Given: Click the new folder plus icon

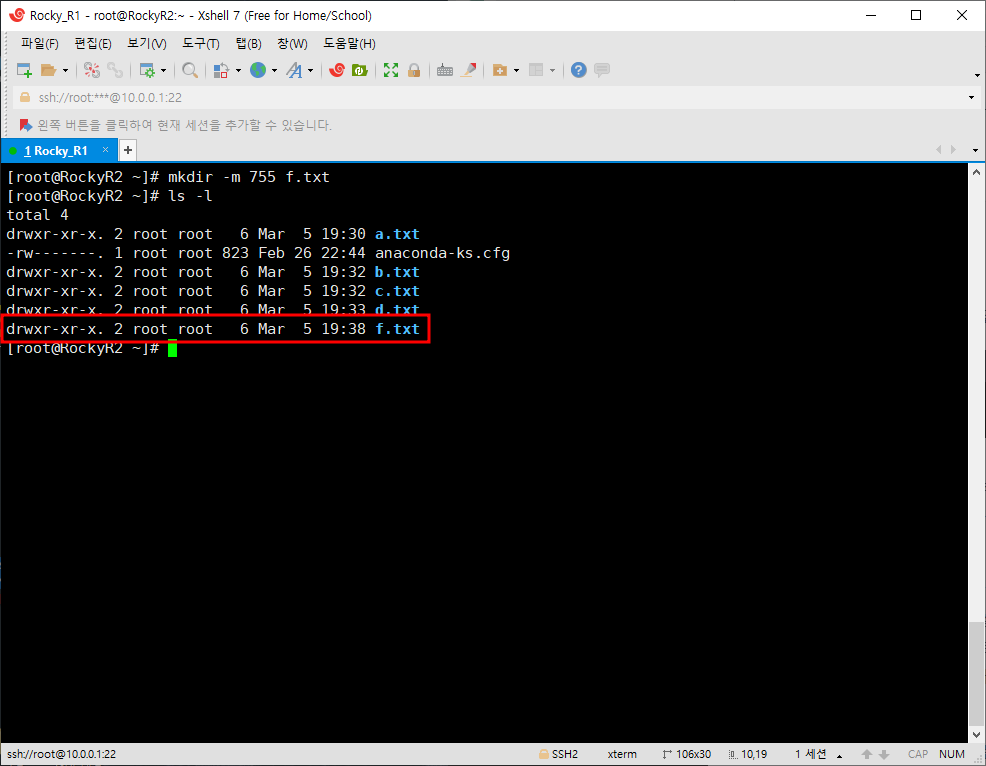Looking at the screenshot, I should tap(500, 70).
